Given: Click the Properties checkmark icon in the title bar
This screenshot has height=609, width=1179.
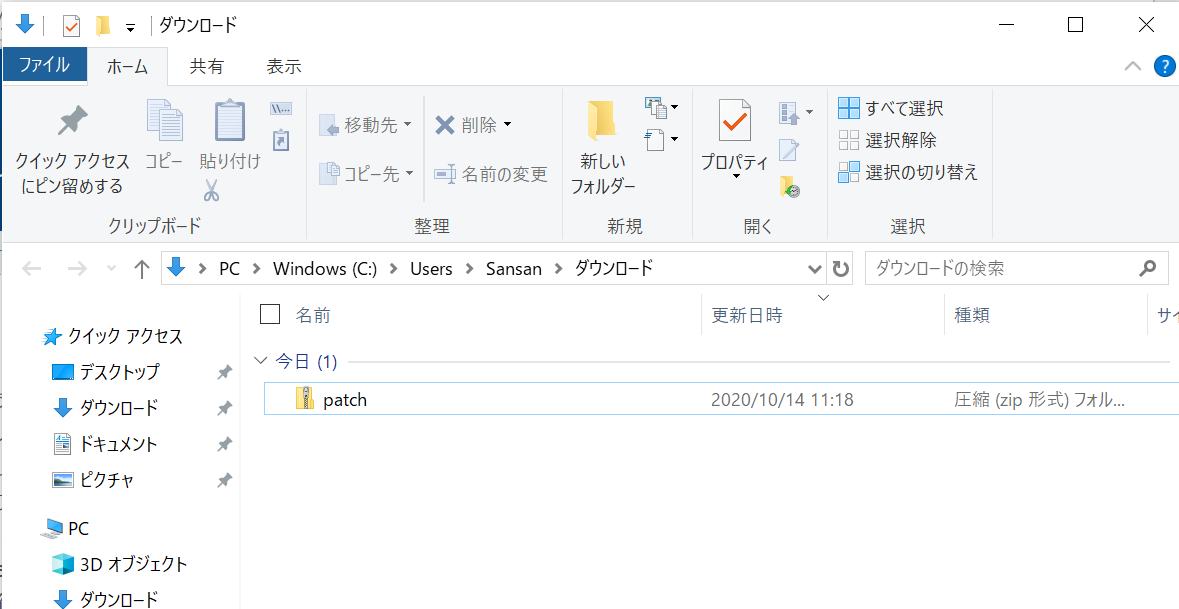Looking at the screenshot, I should click(x=71, y=26).
